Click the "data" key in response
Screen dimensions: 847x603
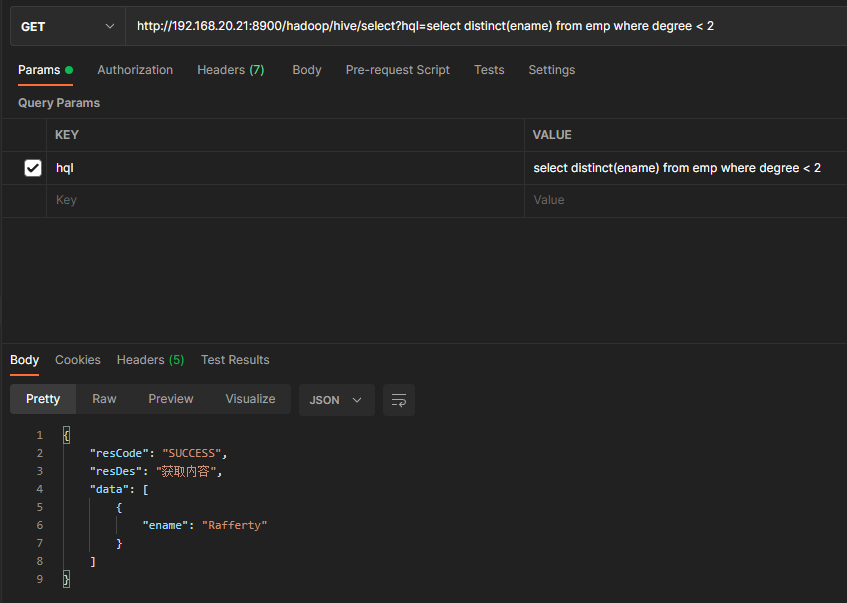pyautogui.click(x=110, y=489)
